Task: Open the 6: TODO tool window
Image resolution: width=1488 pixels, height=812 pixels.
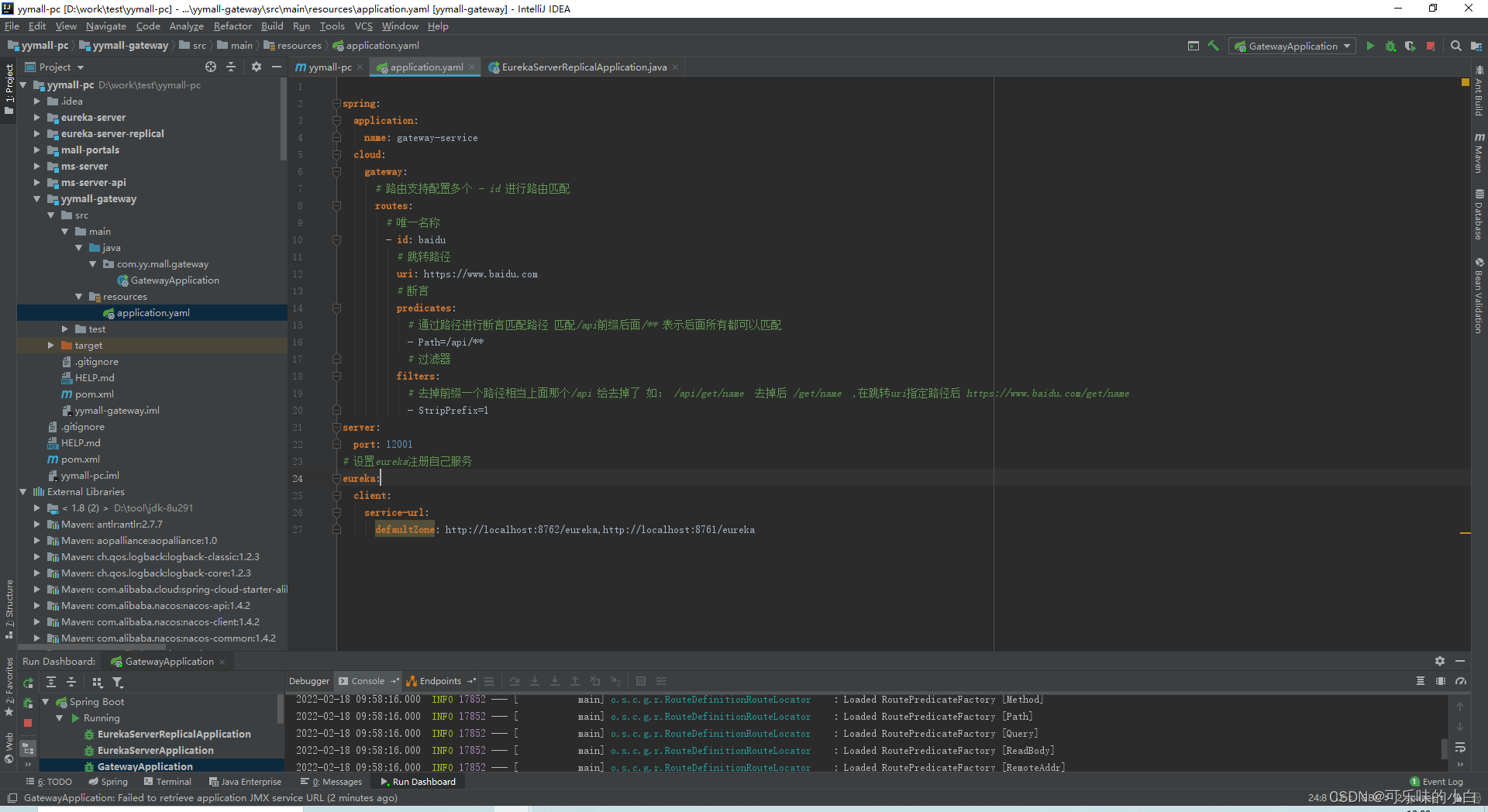Action: click(50, 782)
